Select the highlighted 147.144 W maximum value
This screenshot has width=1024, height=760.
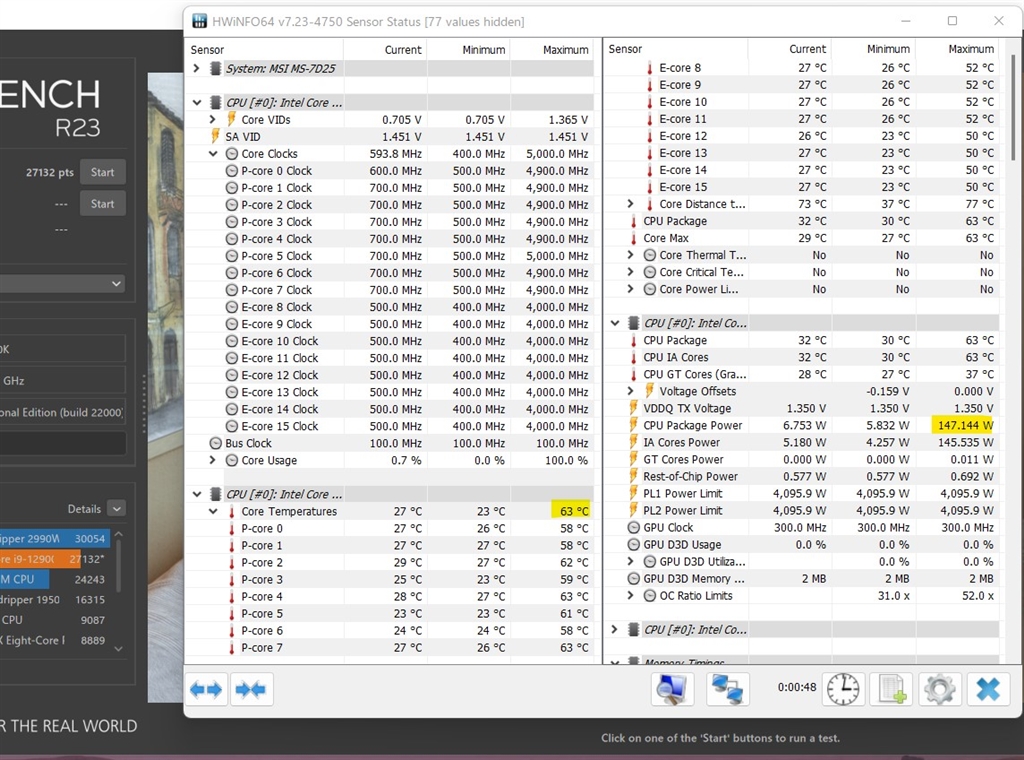point(964,425)
